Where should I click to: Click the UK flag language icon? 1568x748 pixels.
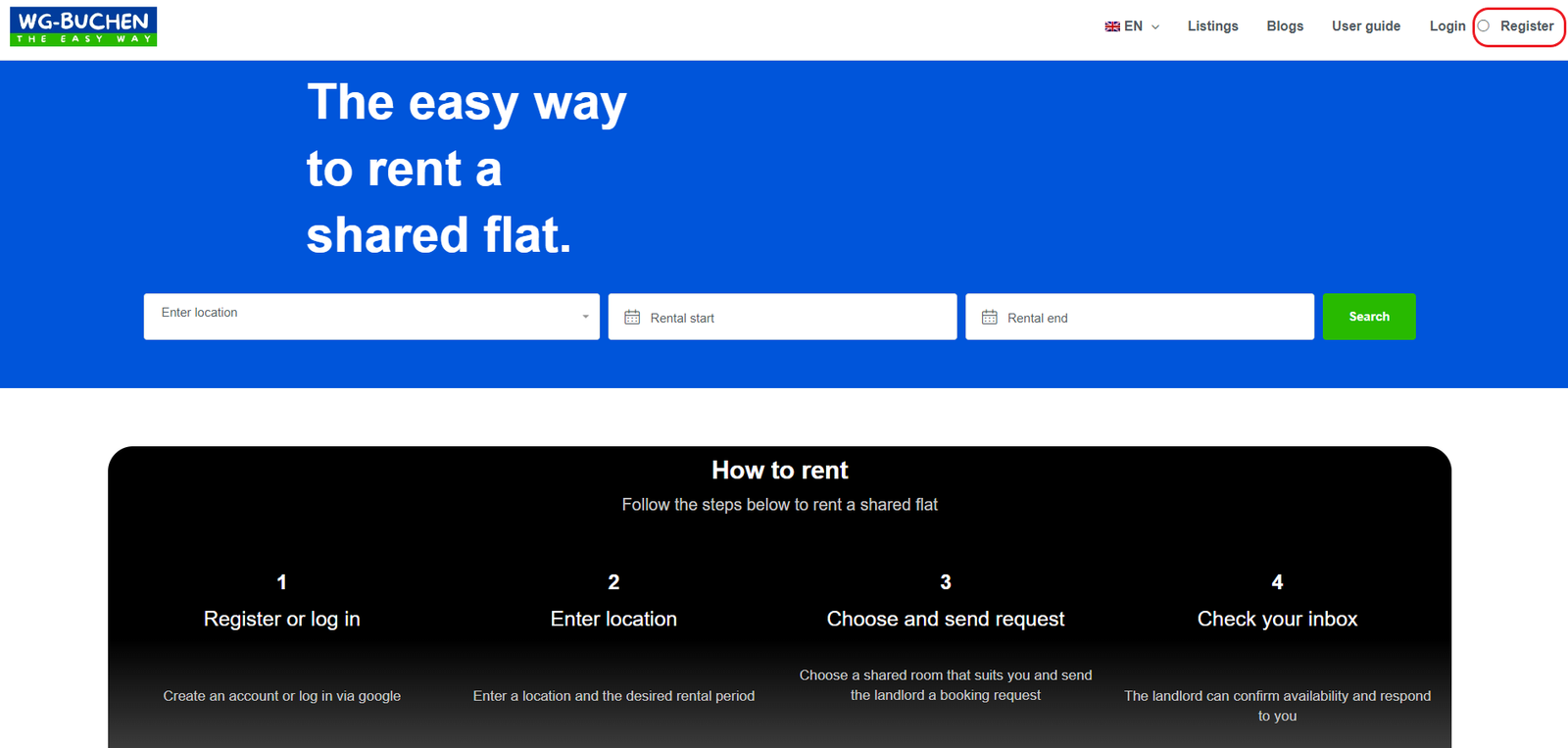(1112, 26)
